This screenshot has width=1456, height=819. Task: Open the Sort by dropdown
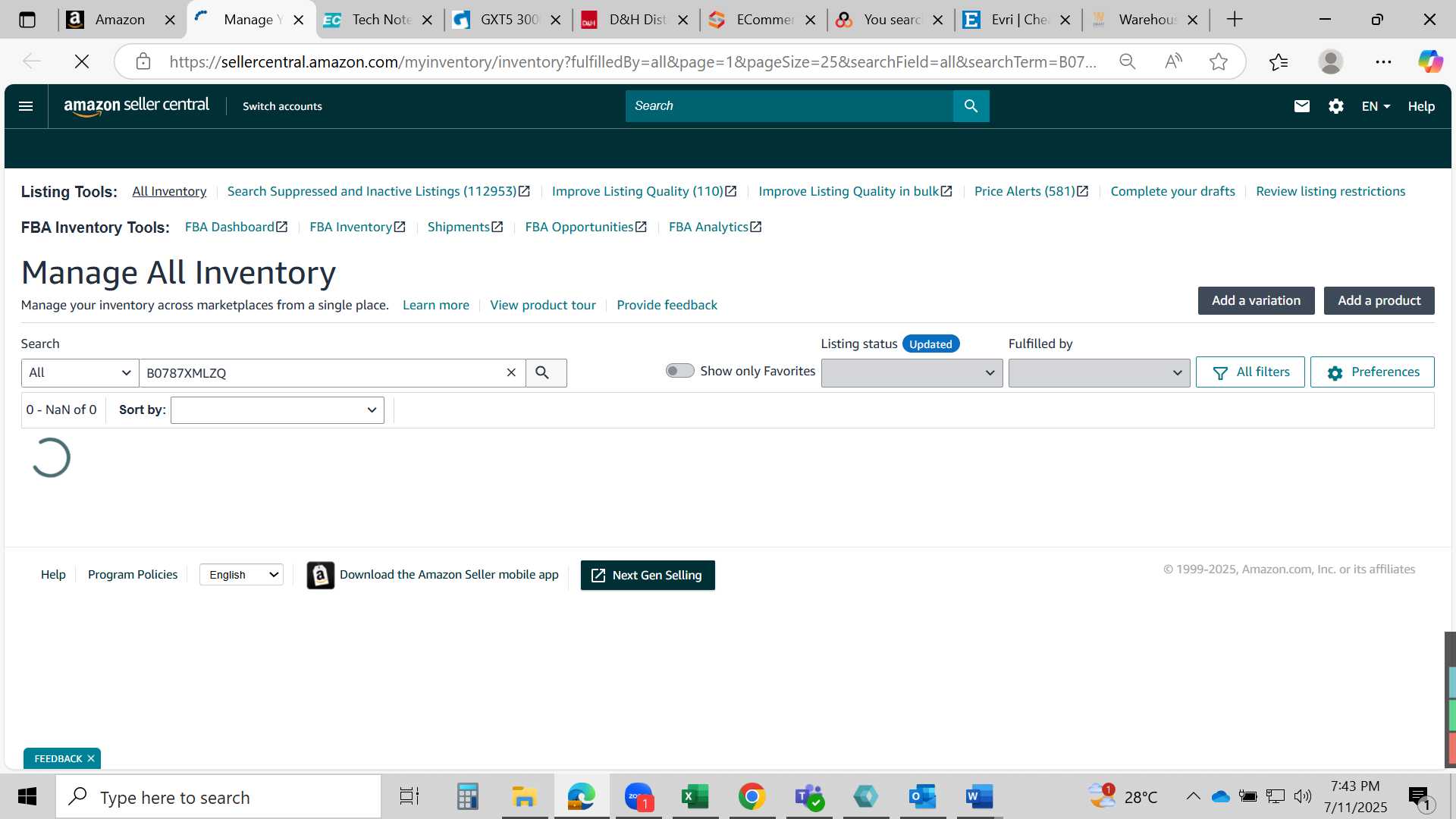[x=278, y=410]
